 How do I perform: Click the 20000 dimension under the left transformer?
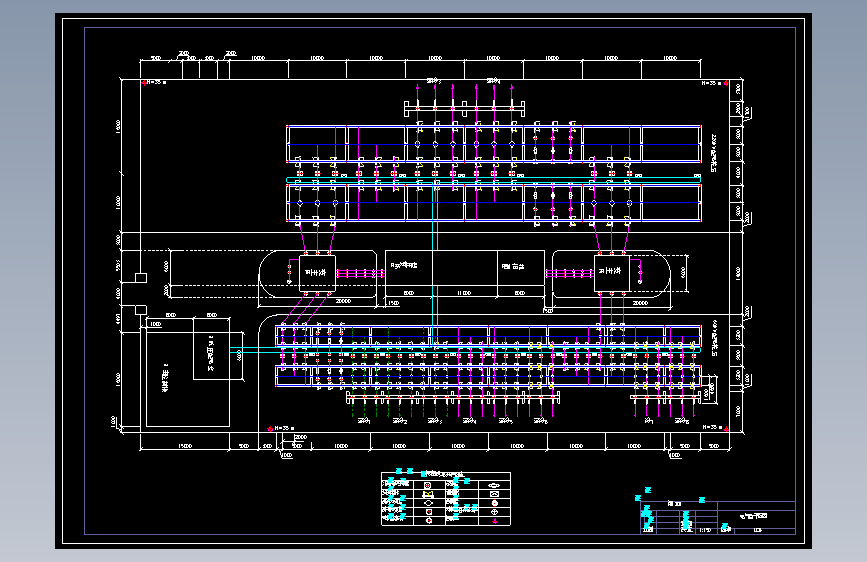pyautogui.click(x=343, y=301)
